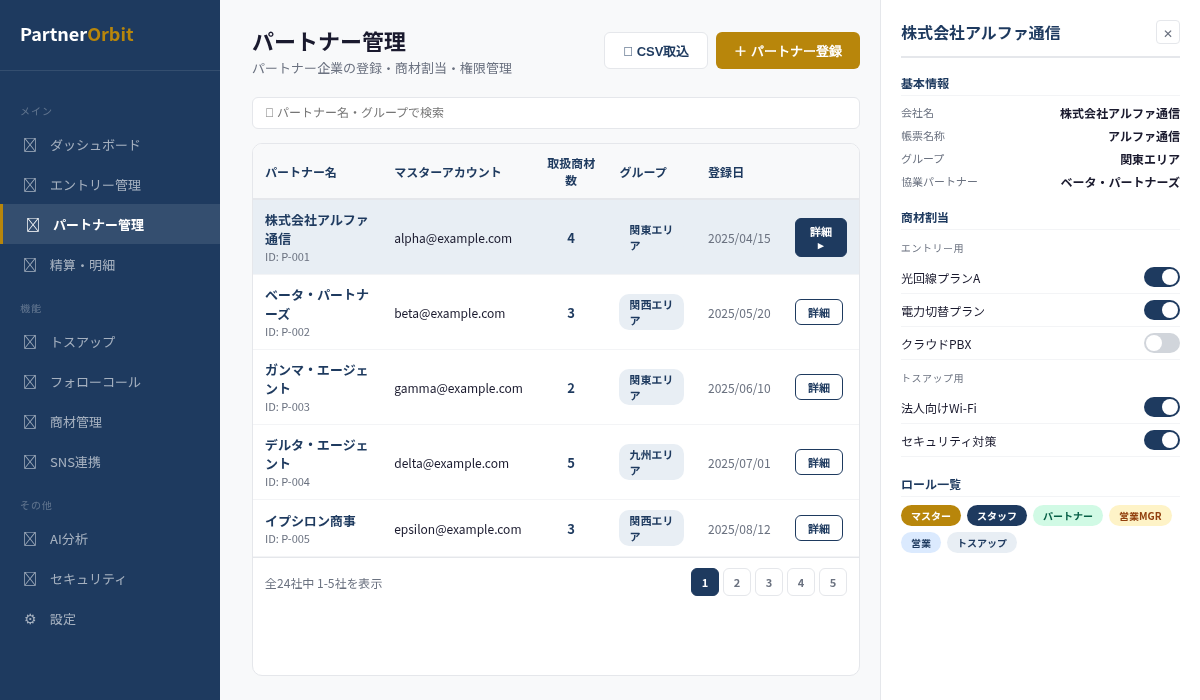Screen dimensions: 1200x700
Task: Collapse details for 株式会社アルファ通信 row
Action: pyautogui.click(x=820, y=237)
